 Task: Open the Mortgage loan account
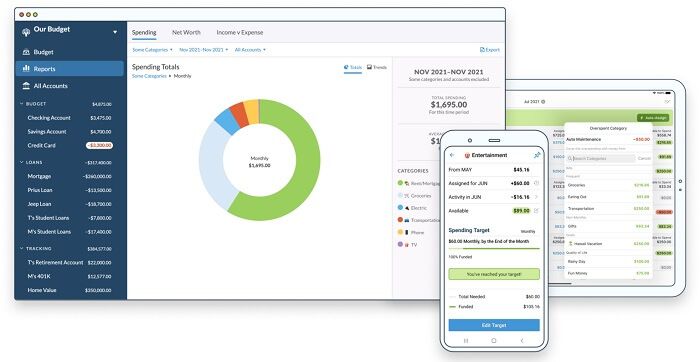[70, 176]
